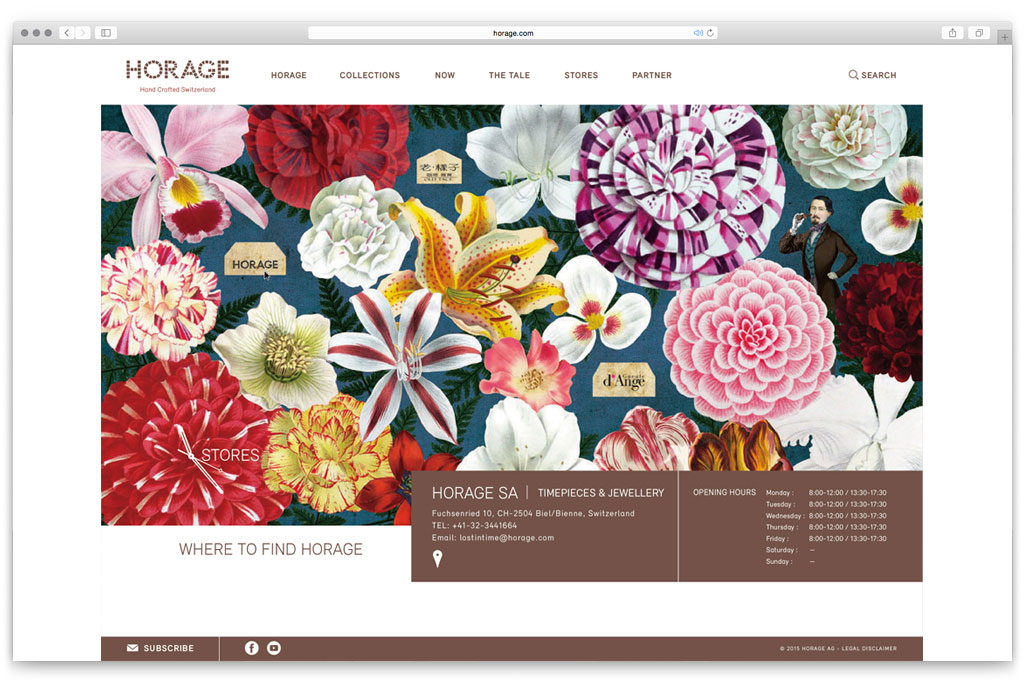Click the subscribe envelope icon
Image resolution: width=1024 pixels, height=683 pixels.
point(133,648)
